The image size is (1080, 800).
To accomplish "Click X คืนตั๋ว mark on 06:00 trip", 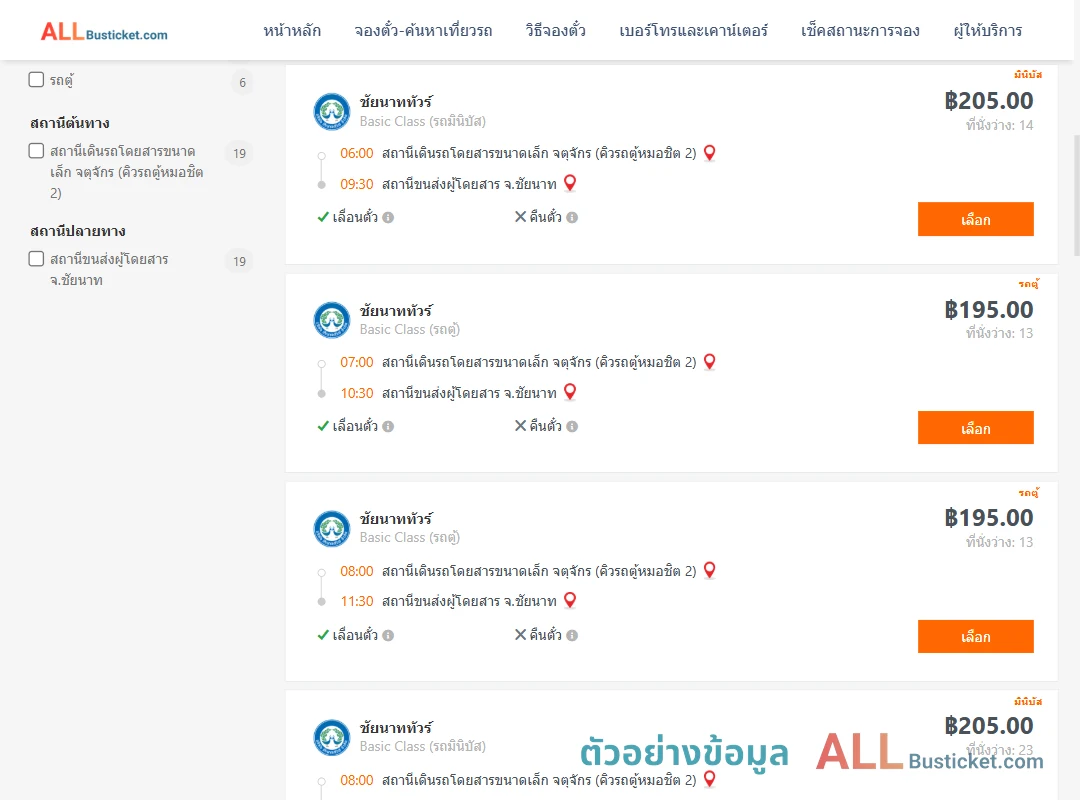I will pos(521,217).
